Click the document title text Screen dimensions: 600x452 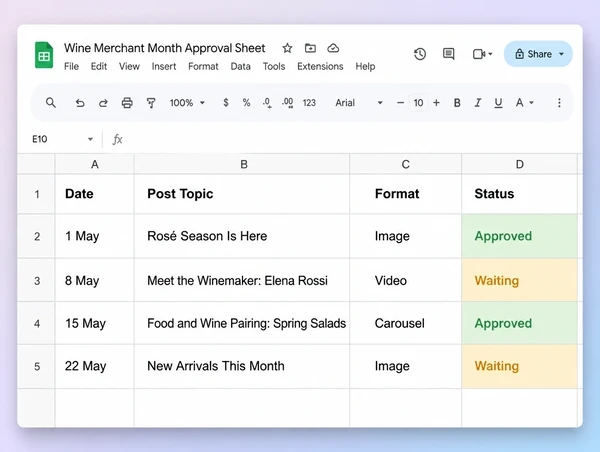point(165,48)
